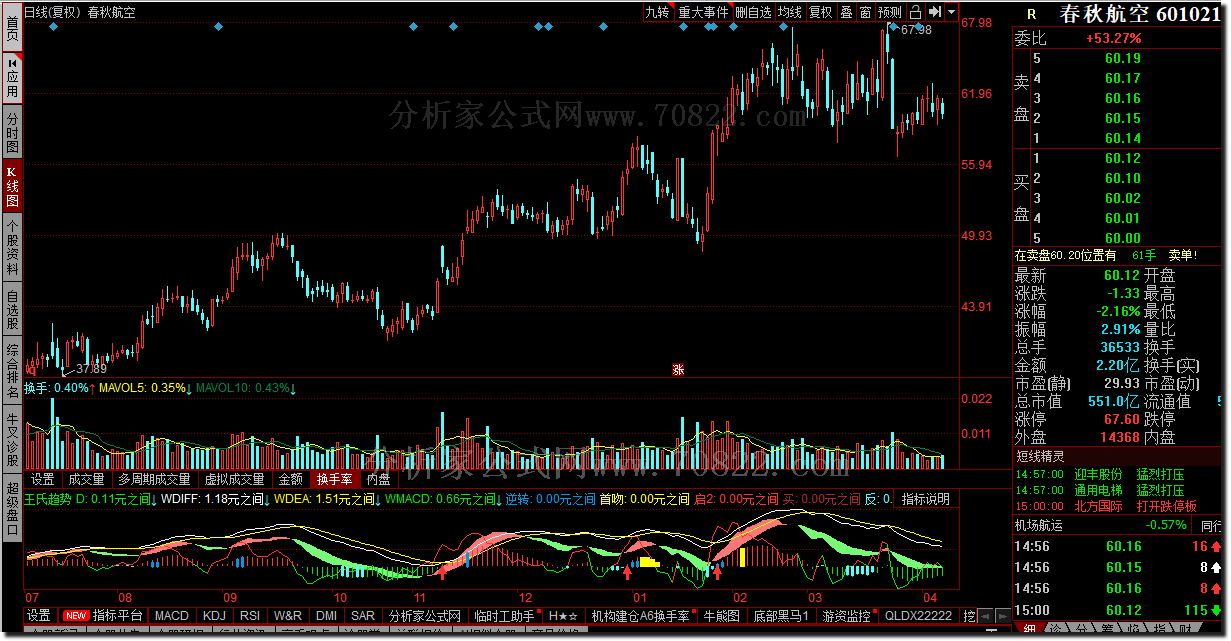Click buy level 1 price 60.12
This screenshot has width=1231, height=641.
(1122, 158)
